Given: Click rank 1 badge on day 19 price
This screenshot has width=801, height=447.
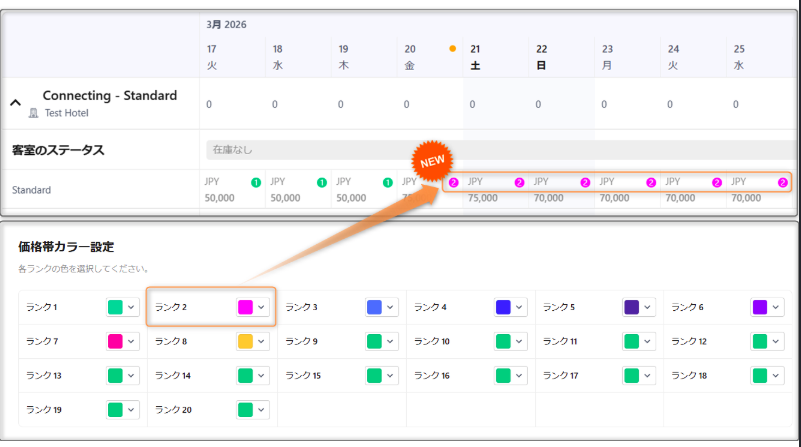Looking at the screenshot, I should pos(388,182).
